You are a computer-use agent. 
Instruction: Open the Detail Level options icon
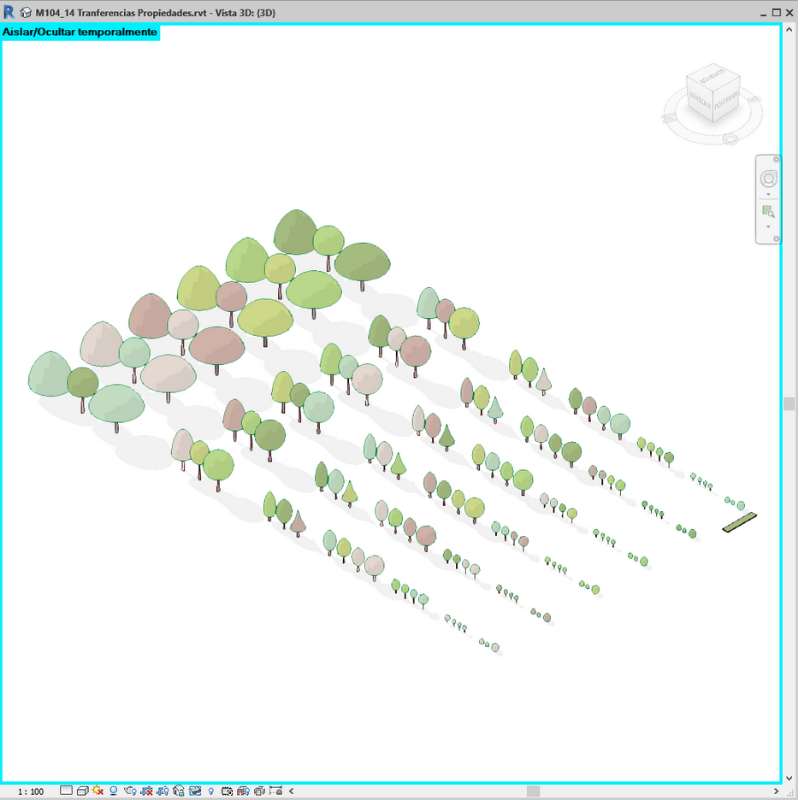(x=66, y=791)
